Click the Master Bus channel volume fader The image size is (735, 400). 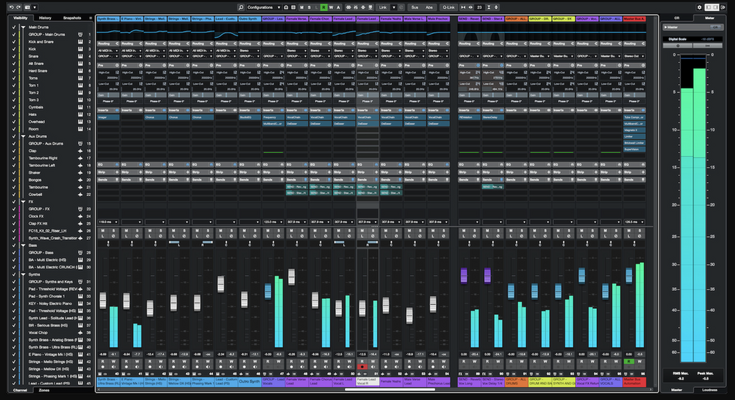[629, 275]
